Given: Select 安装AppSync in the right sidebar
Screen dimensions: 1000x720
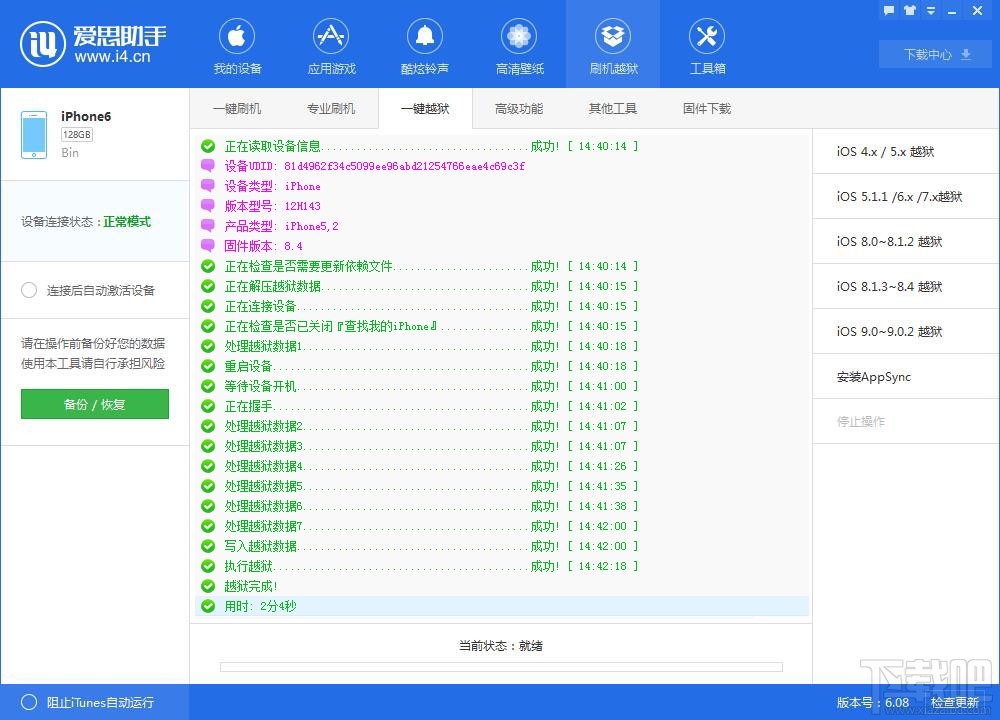Looking at the screenshot, I should (904, 377).
